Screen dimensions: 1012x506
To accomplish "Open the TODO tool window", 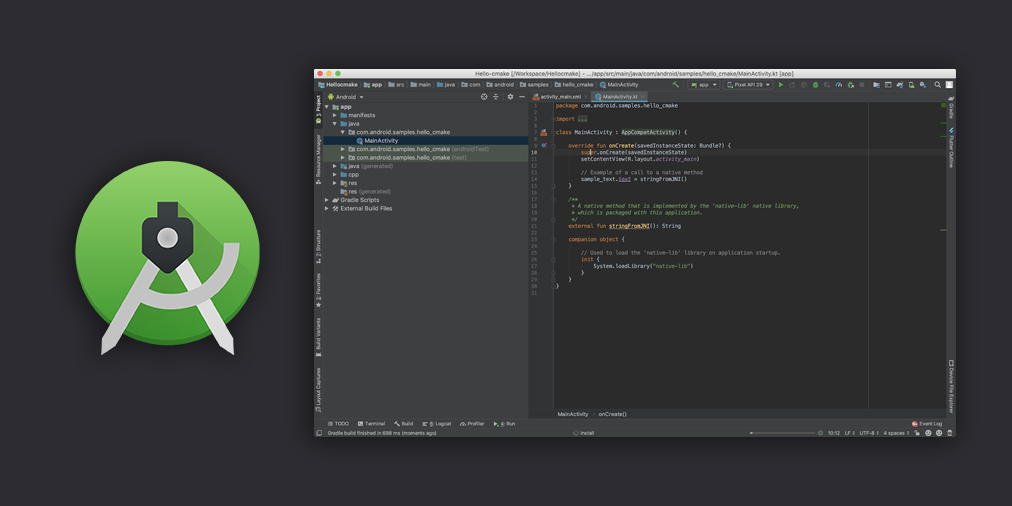I will point(338,424).
